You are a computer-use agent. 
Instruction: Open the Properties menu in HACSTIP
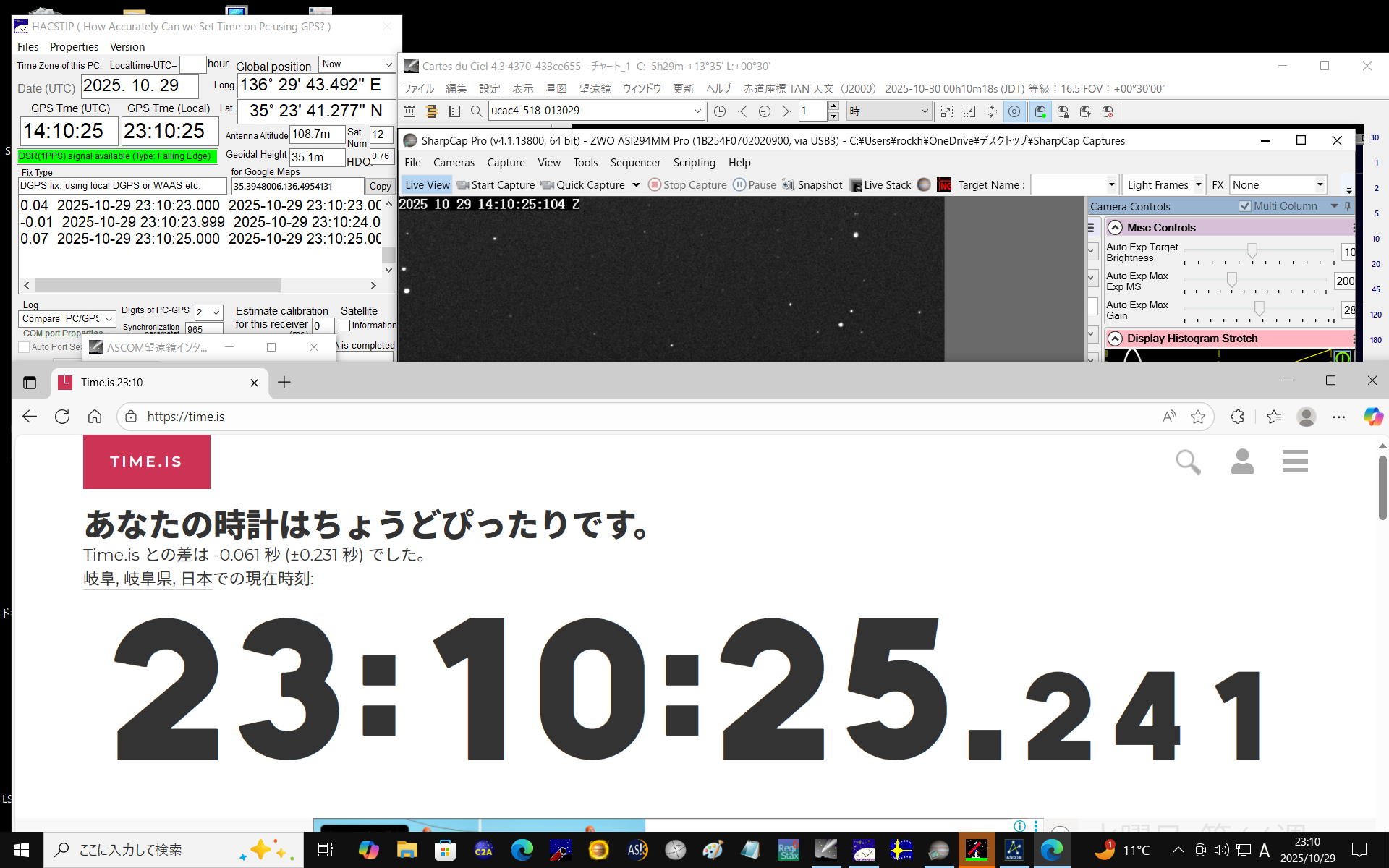pos(74,47)
